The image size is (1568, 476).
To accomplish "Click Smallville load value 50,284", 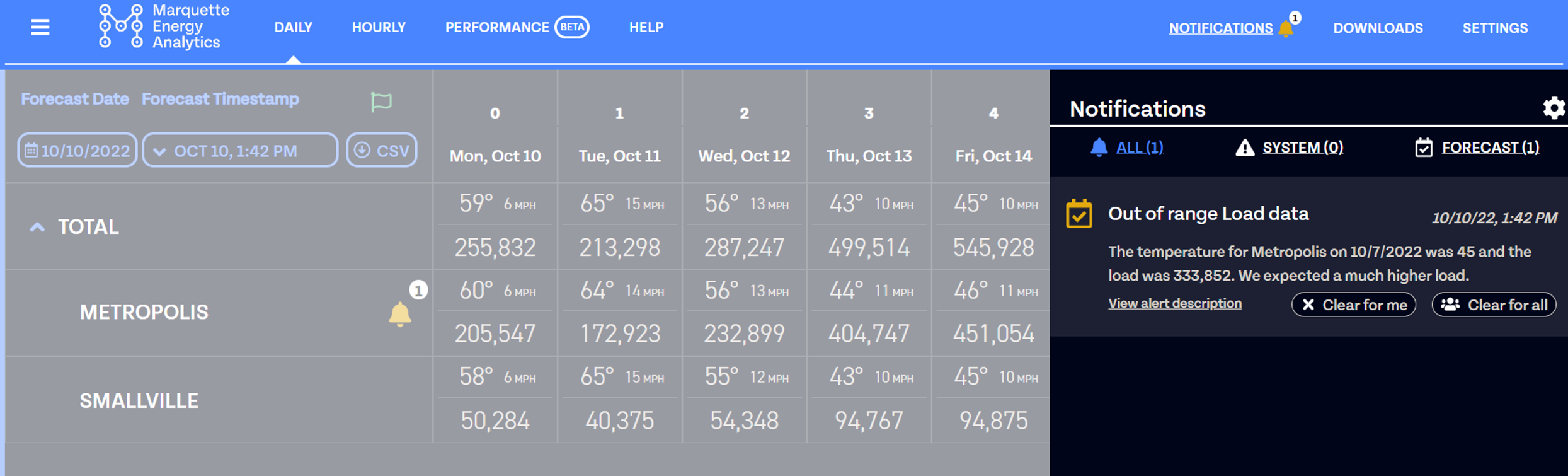I will [x=495, y=421].
